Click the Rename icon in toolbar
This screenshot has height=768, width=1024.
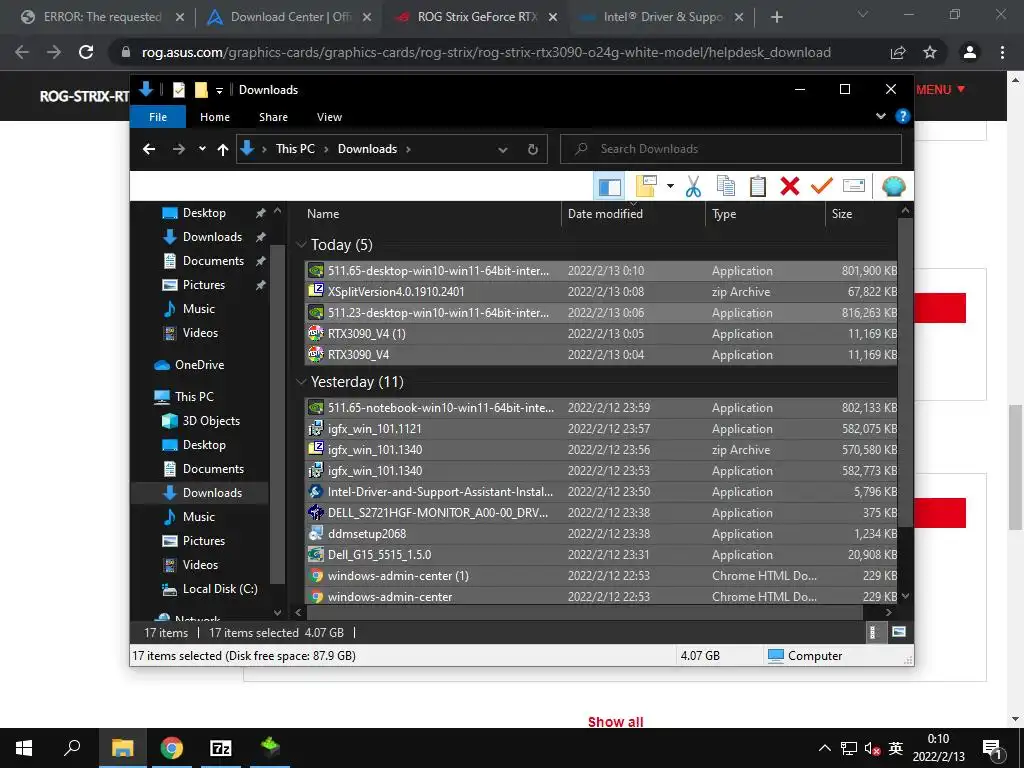pos(854,186)
